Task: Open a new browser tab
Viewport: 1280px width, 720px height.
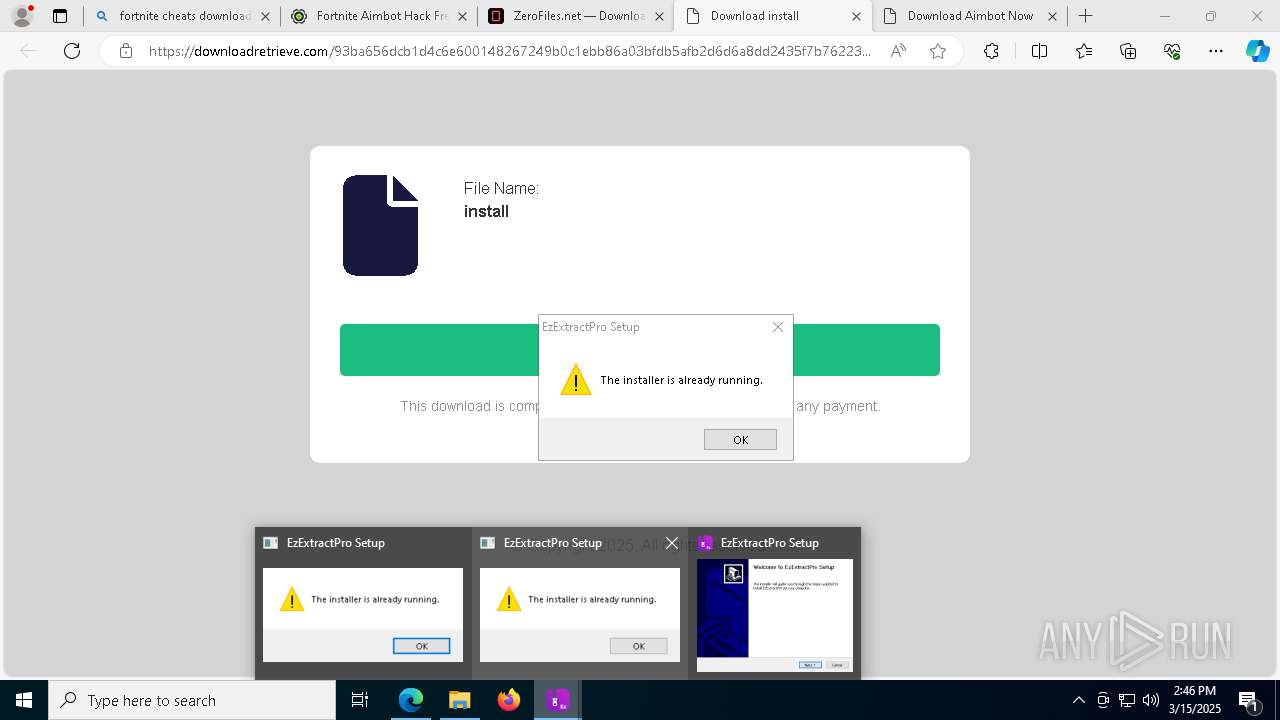Action: coord(1086,16)
